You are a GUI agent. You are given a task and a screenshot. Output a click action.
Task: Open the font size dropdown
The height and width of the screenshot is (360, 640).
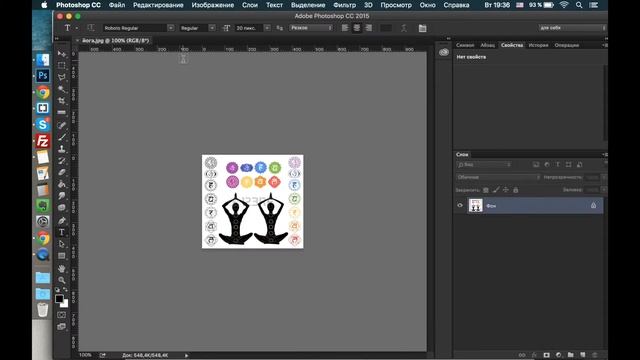tap(267, 28)
